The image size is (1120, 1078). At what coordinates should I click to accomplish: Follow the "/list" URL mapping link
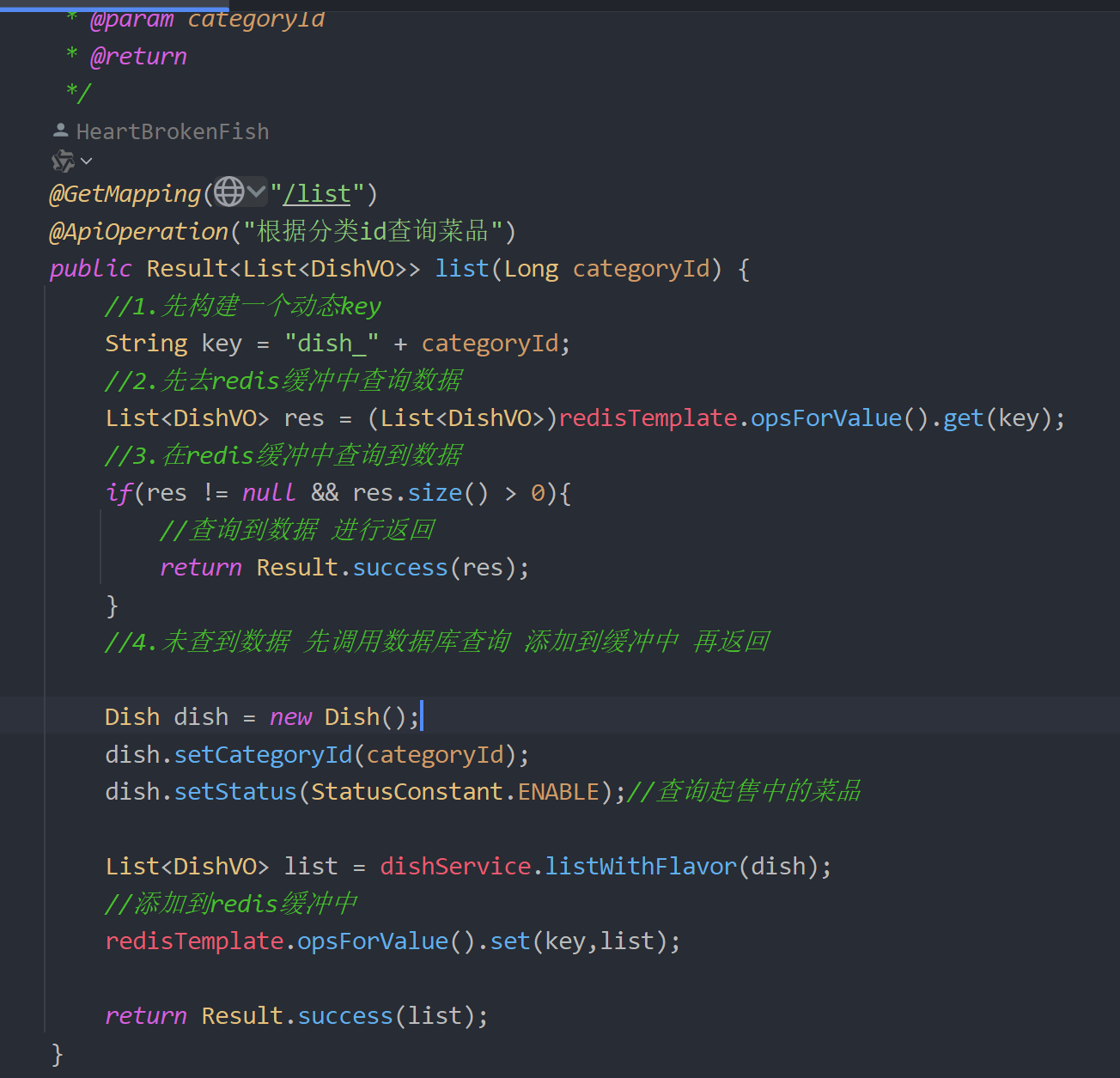(317, 194)
